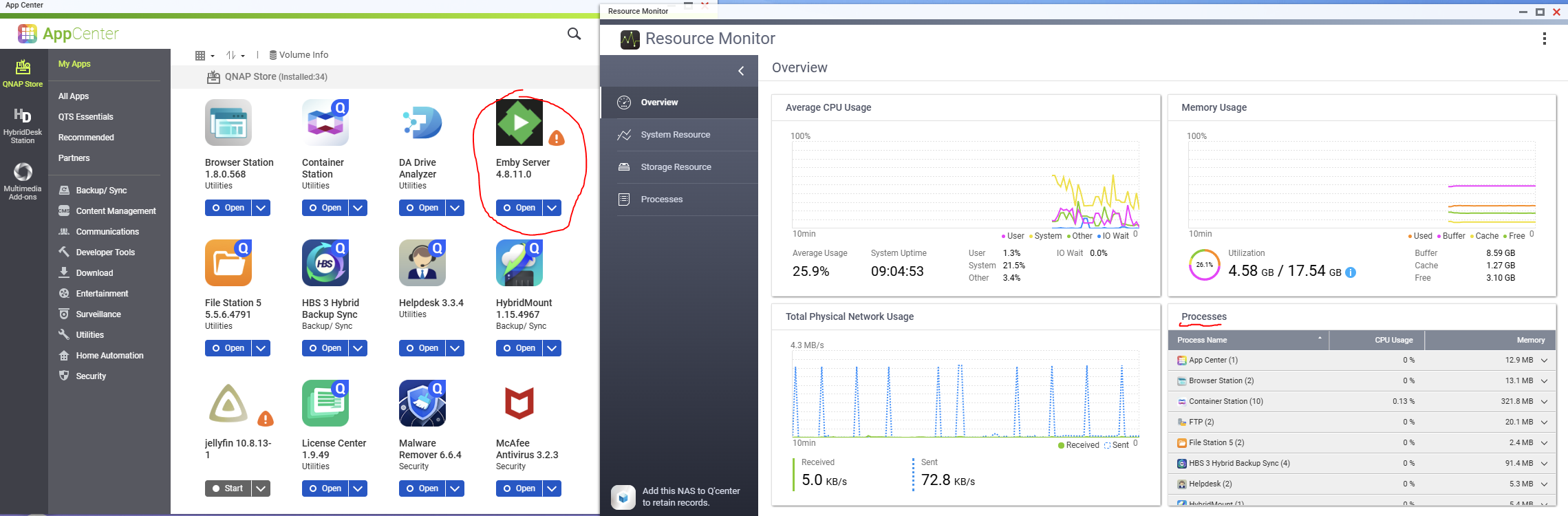Click the Helpdesk (2) process row

click(1362, 484)
